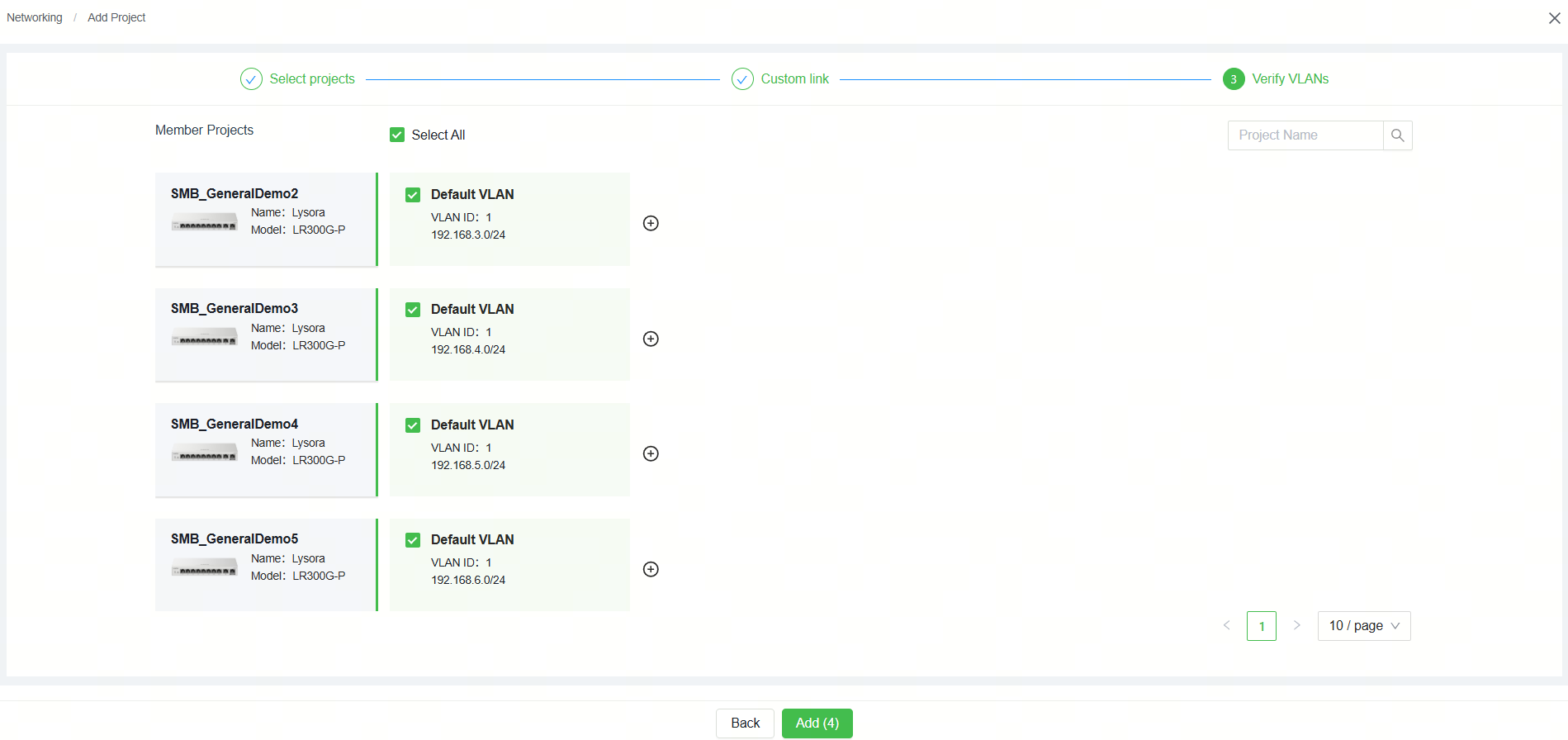
Task: Click SMB_GeneralDemo3 project title
Action: point(234,308)
